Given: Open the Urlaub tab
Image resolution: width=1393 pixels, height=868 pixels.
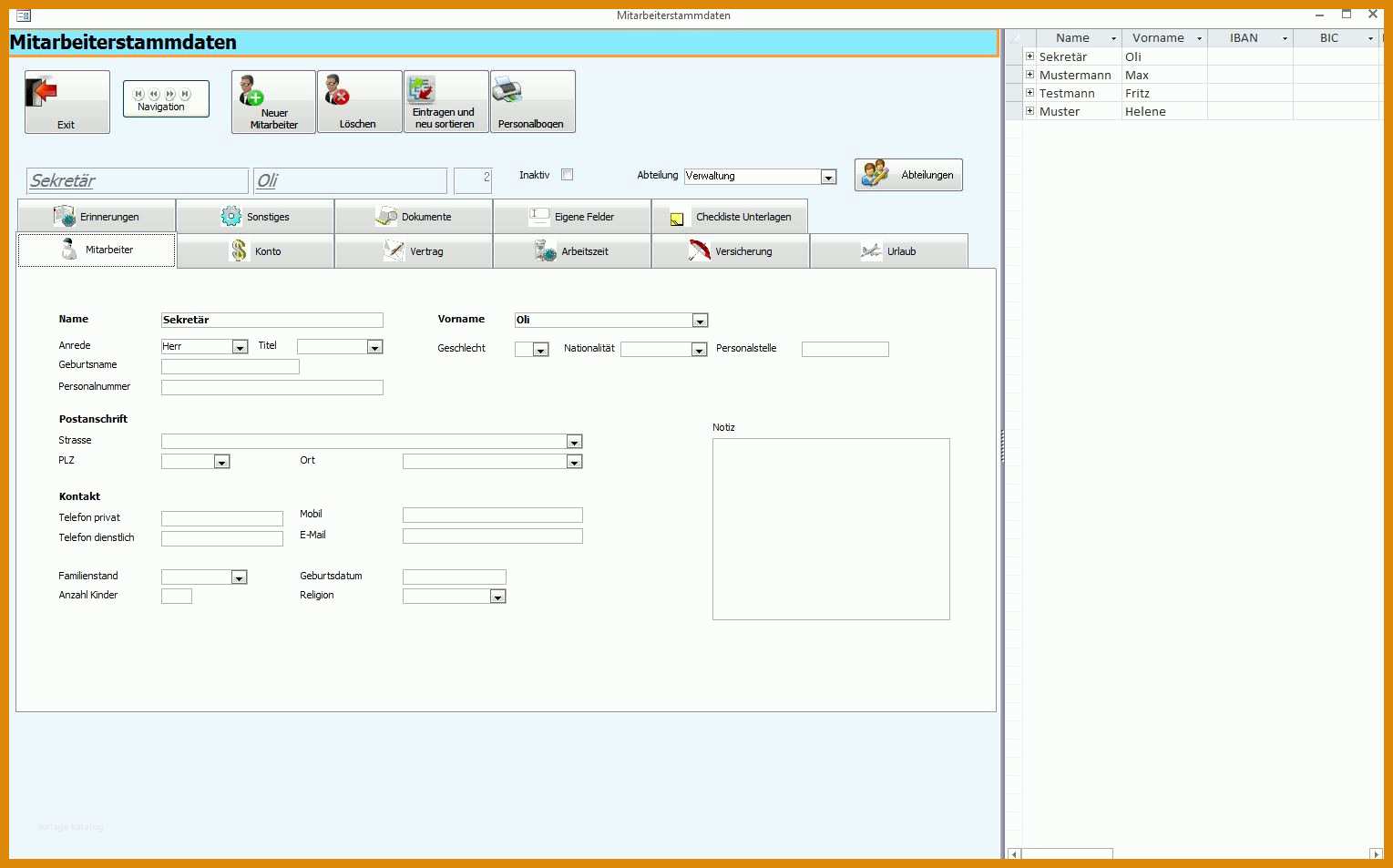Looking at the screenshot, I should (x=889, y=251).
